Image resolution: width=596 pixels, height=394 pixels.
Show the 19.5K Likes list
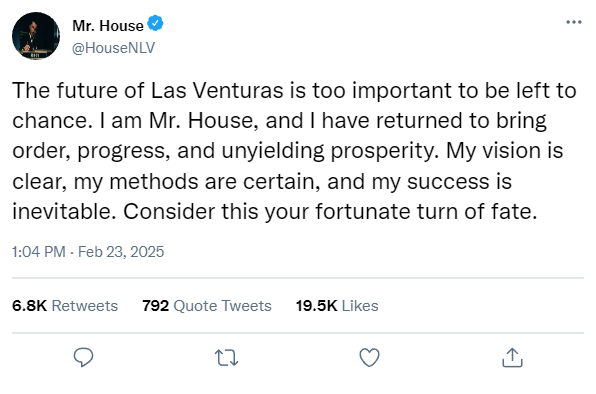(337, 306)
